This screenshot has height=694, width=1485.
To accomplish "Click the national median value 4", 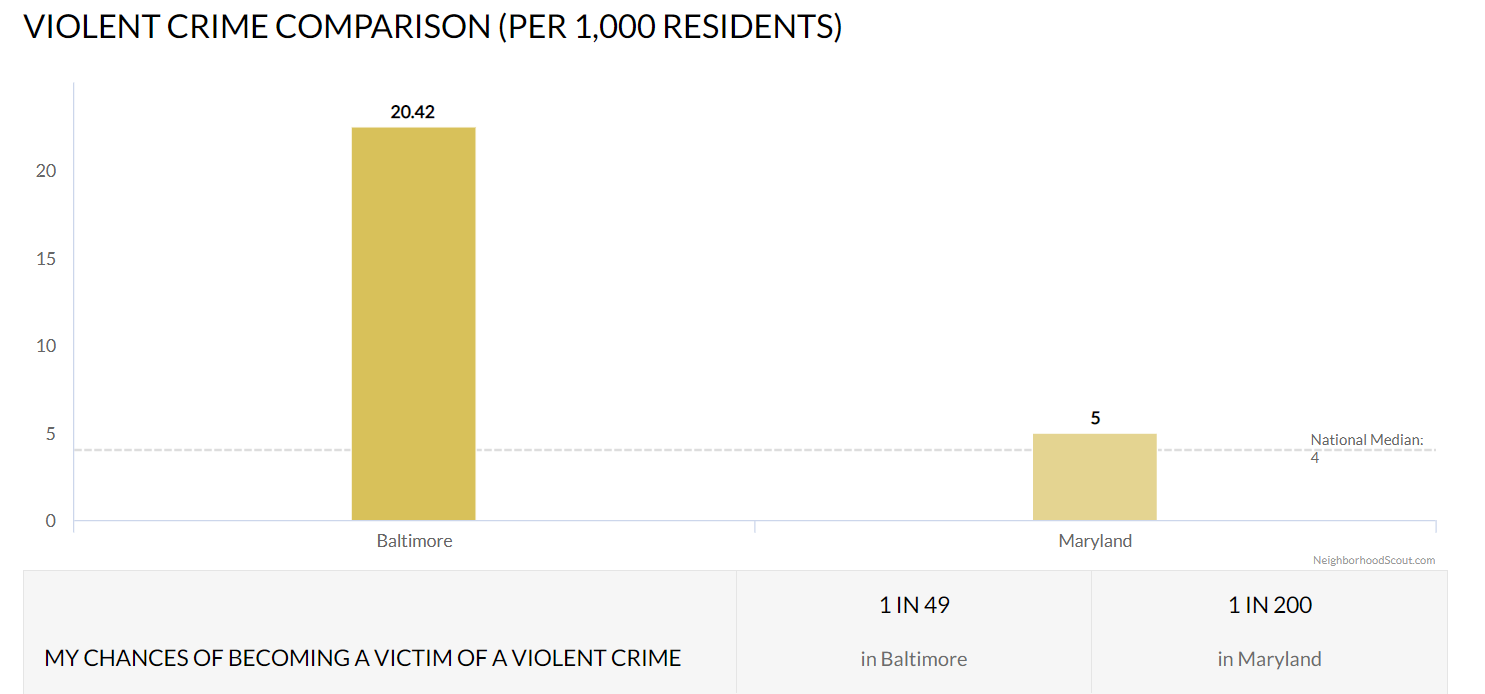I will [1315, 458].
